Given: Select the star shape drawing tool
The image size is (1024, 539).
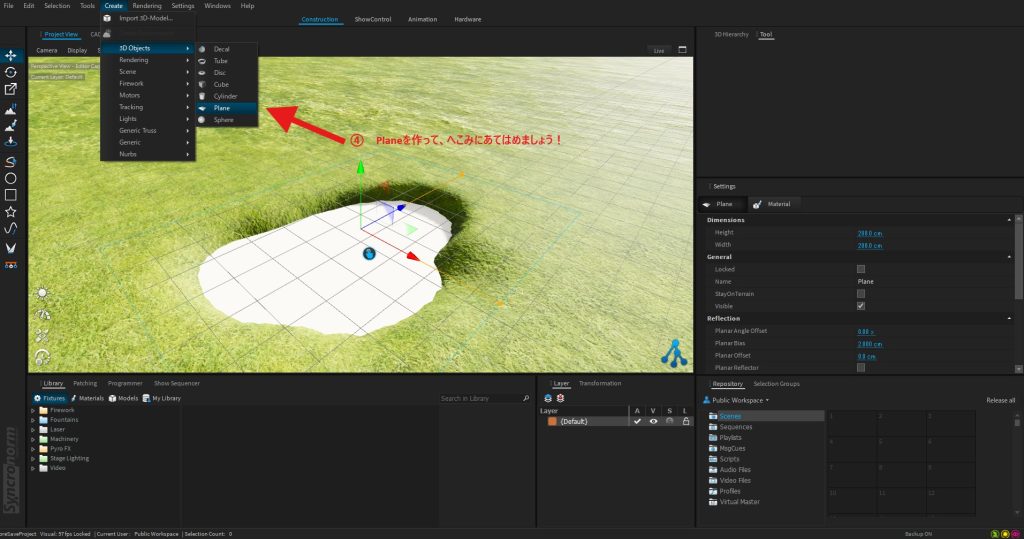Looking at the screenshot, I should click(x=11, y=212).
